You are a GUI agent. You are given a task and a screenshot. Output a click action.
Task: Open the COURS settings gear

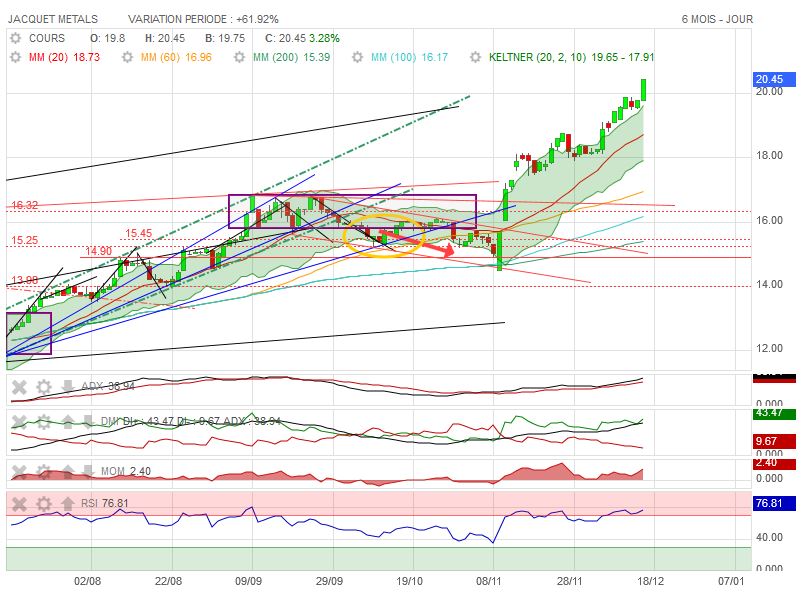pos(15,38)
